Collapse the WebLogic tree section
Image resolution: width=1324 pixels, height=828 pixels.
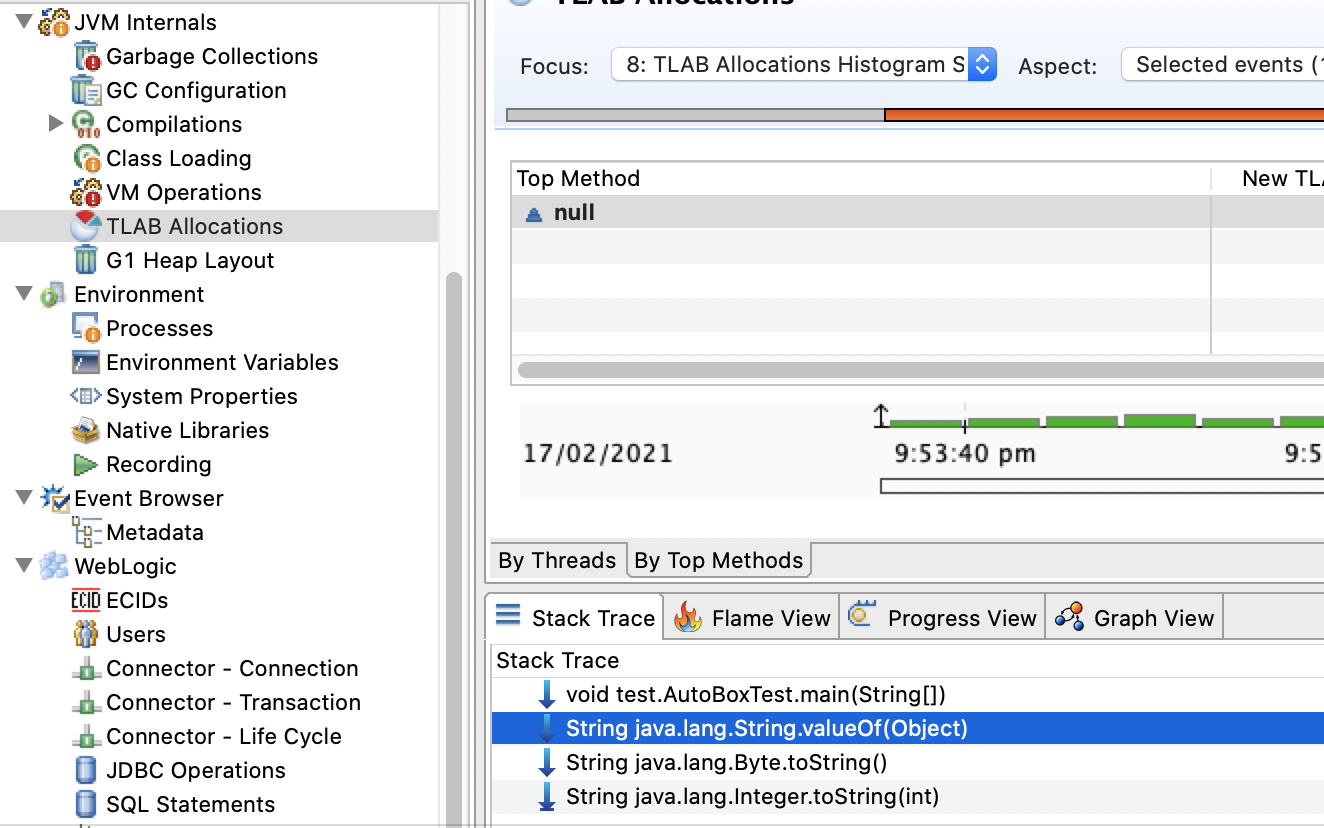(24, 566)
